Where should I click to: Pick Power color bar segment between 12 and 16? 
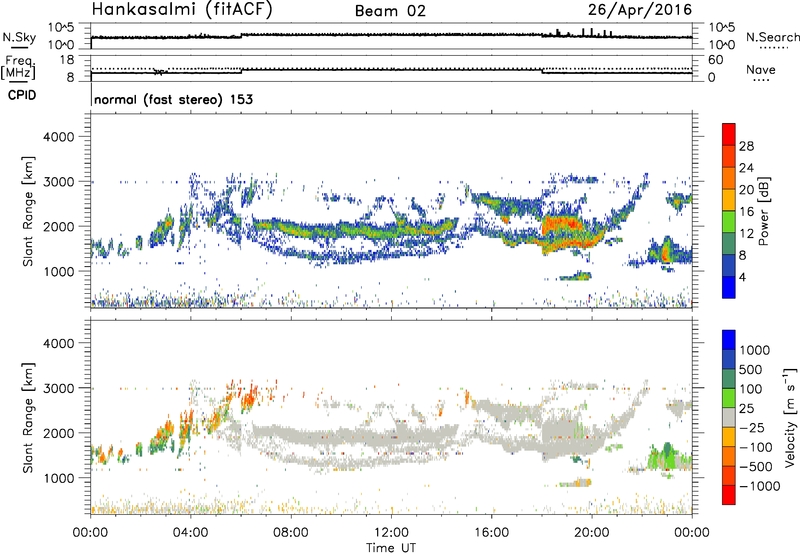tap(729, 222)
